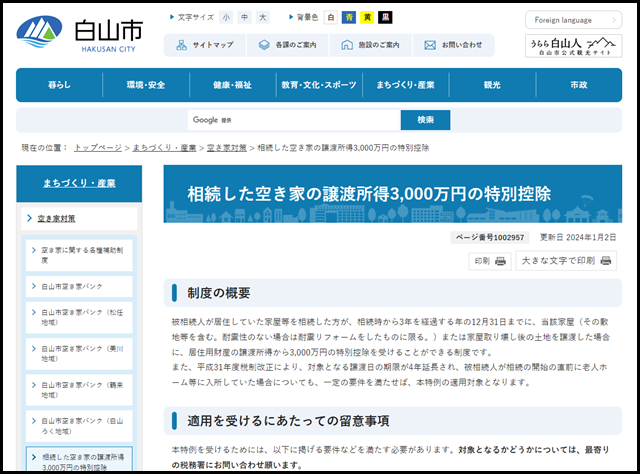
Task: Open the 教育・文化・スポーツ main menu
Action: 319,85
